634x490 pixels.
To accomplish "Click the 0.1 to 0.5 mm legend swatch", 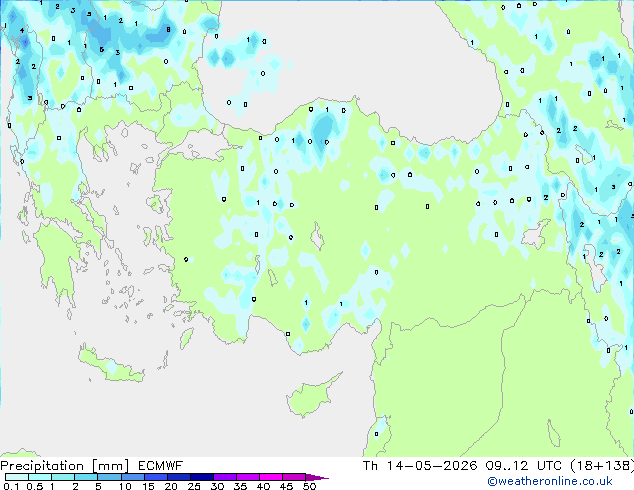I will point(17,477).
